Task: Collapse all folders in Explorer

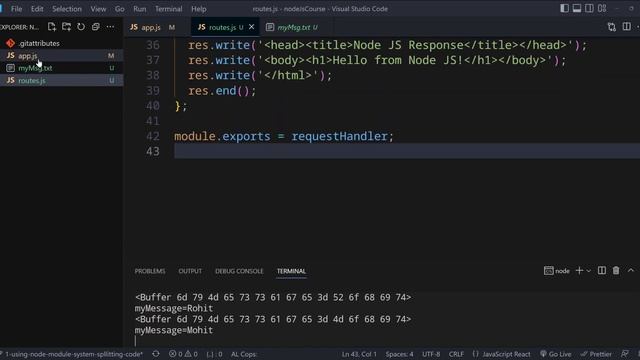Action: pyautogui.click(x=96, y=27)
